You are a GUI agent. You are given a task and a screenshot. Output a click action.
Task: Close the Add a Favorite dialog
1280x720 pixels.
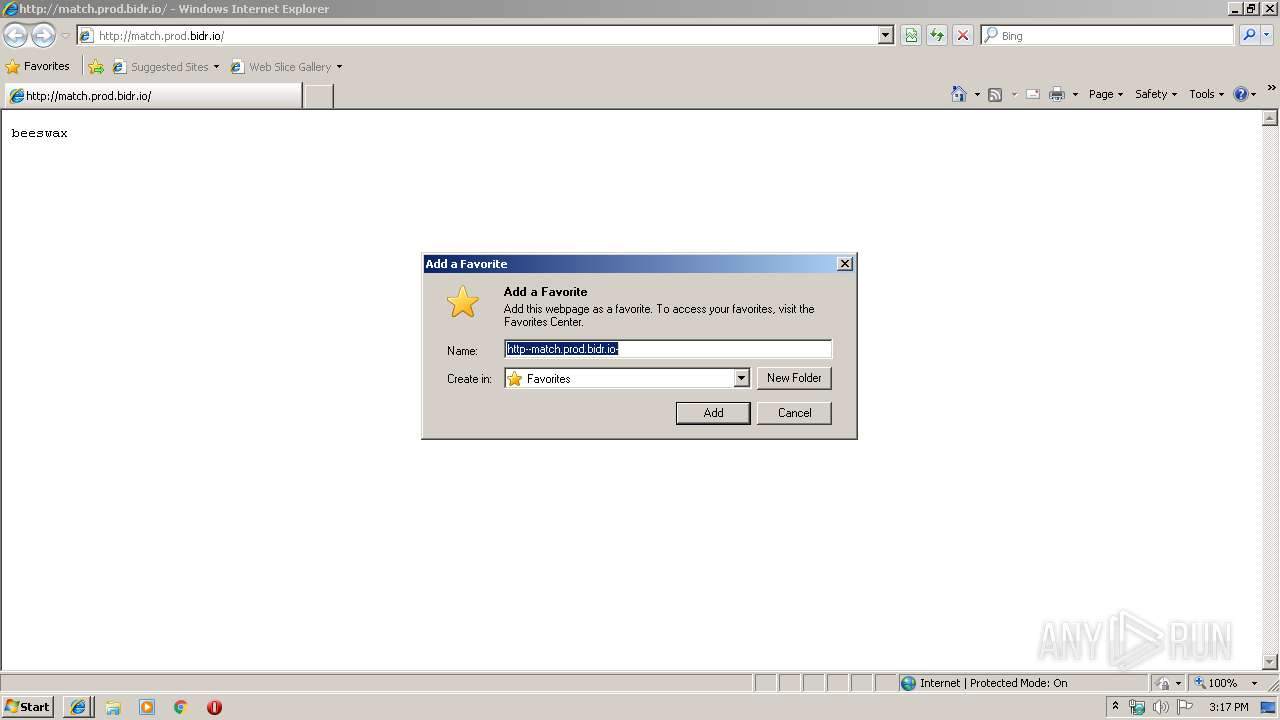coord(845,264)
